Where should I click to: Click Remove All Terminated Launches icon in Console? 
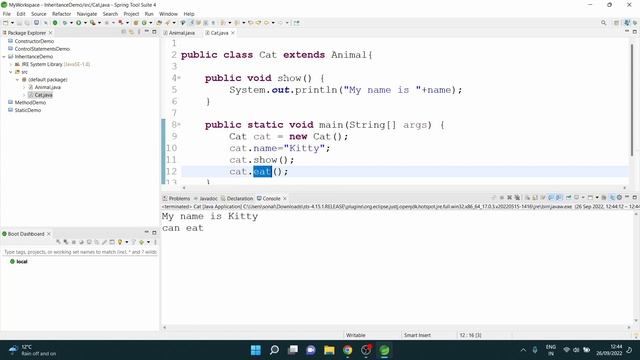517,198
